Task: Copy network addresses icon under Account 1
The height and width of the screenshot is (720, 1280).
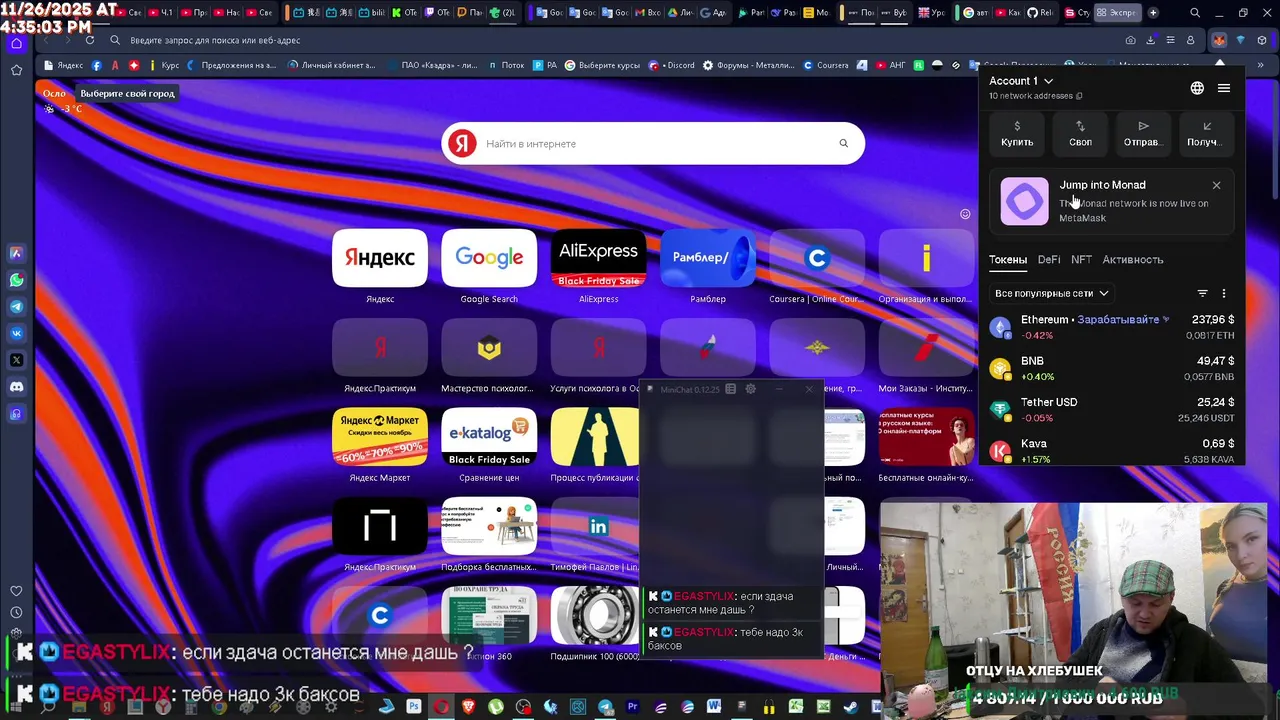Action: pos(1079,96)
